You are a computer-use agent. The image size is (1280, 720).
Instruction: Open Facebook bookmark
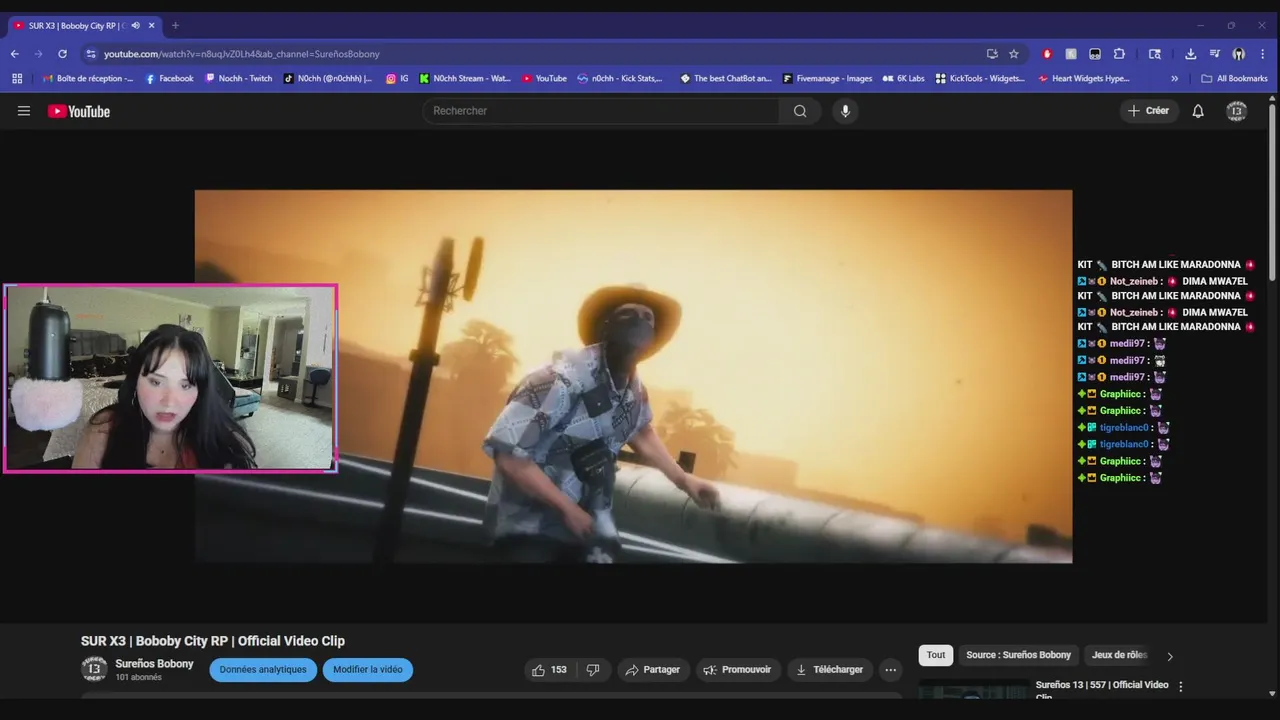pyautogui.click(x=169, y=78)
